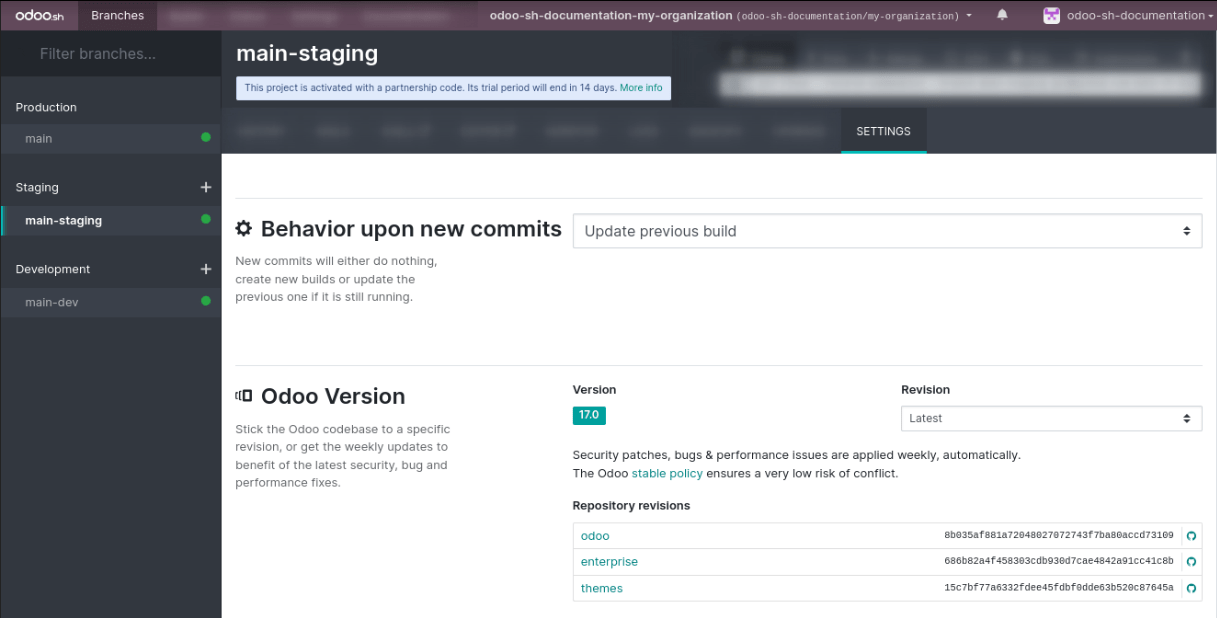Click the Filter branches search field
This screenshot has height=618, width=1217.
[x=110, y=54]
